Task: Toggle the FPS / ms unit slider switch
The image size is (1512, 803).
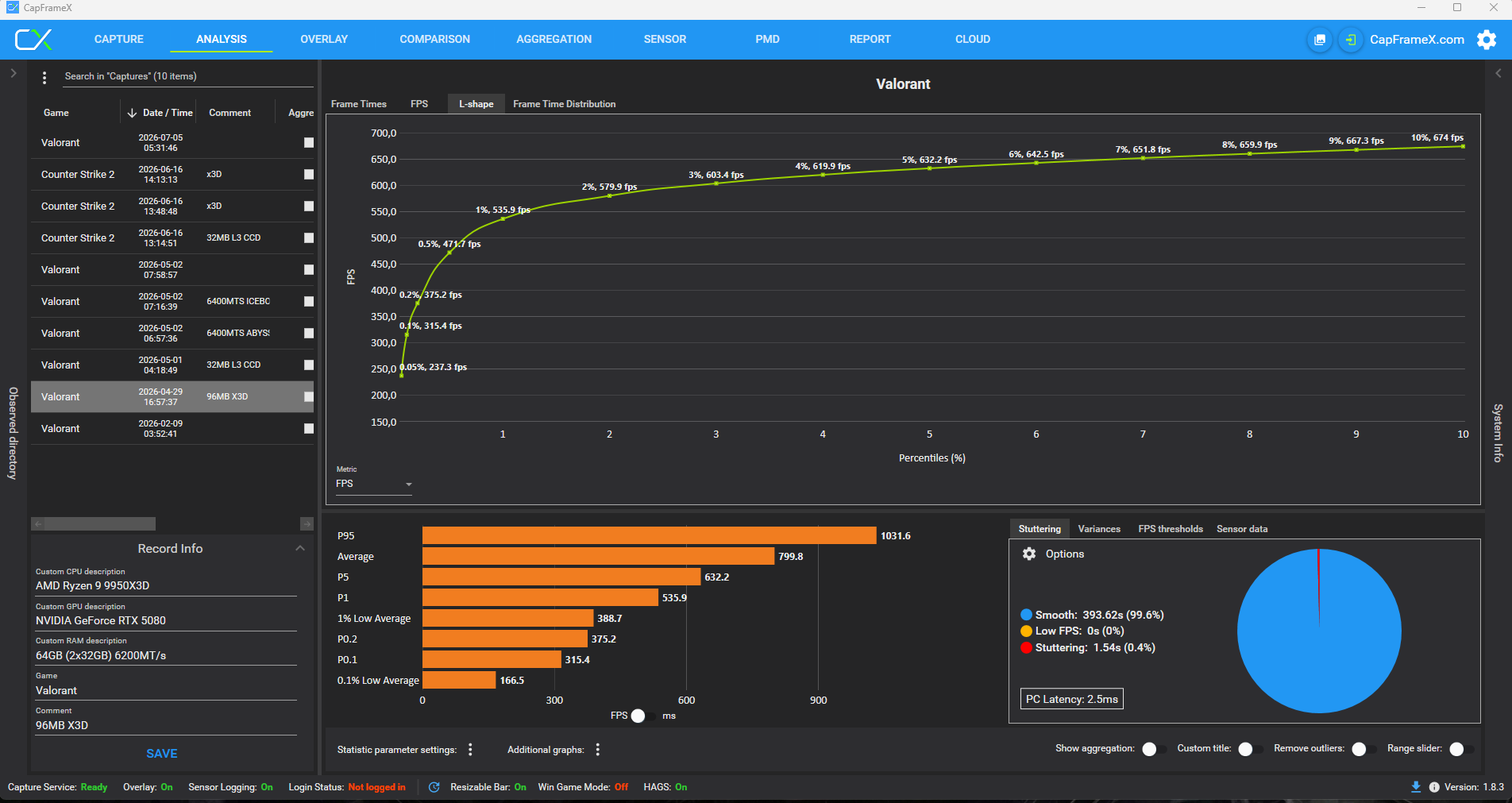Action: pos(642,716)
